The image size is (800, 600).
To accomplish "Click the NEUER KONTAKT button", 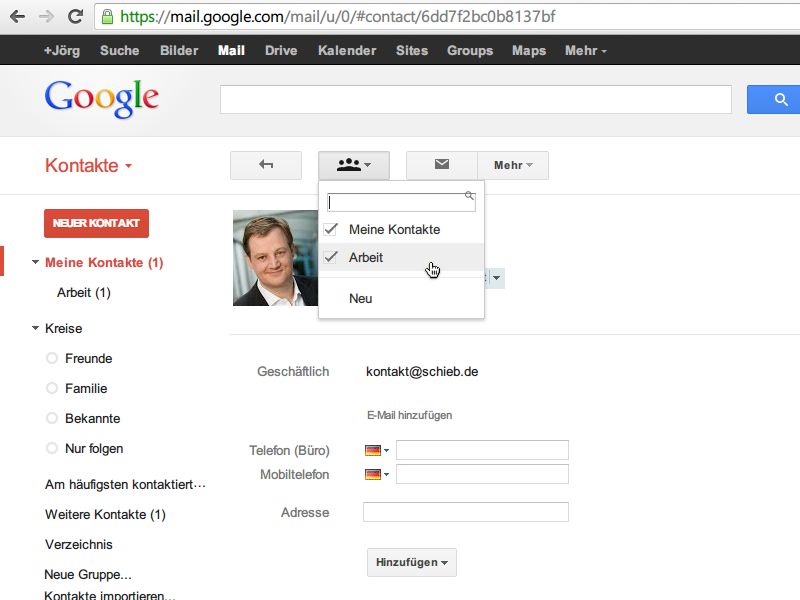I will [x=96, y=223].
